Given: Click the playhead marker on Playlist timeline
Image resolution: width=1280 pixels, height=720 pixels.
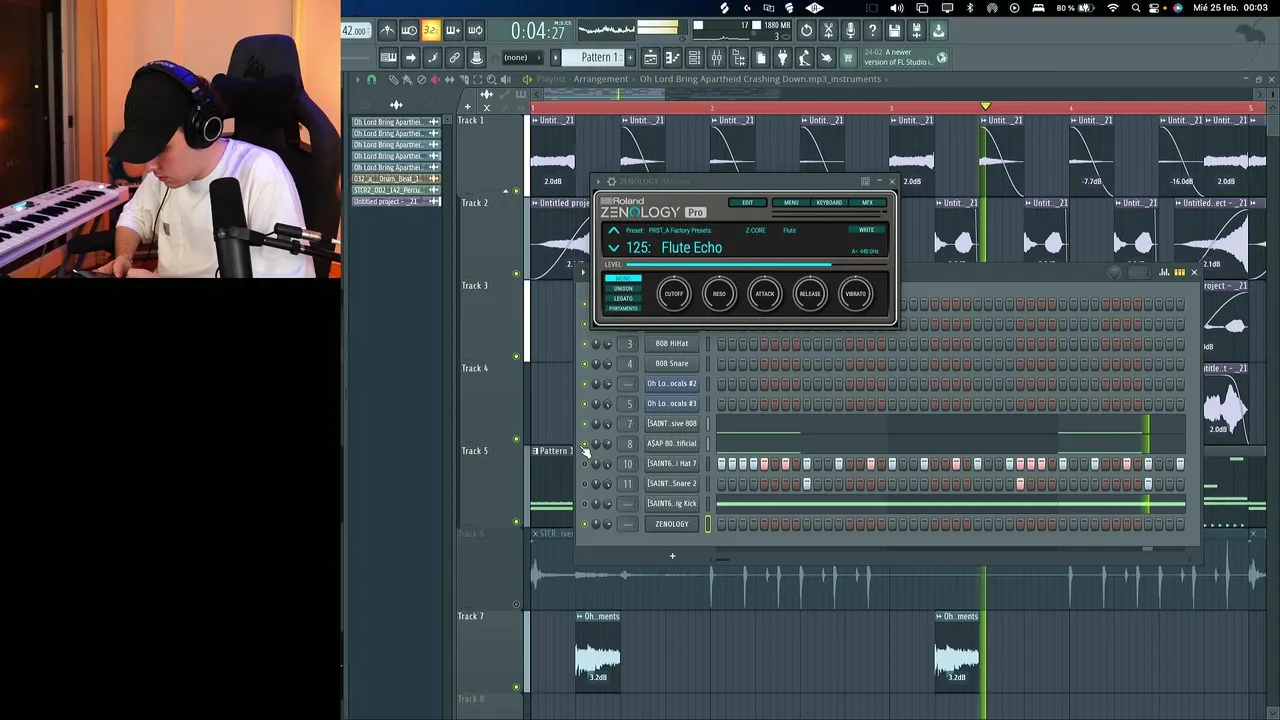Looking at the screenshot, I should (x=986, y=106).
